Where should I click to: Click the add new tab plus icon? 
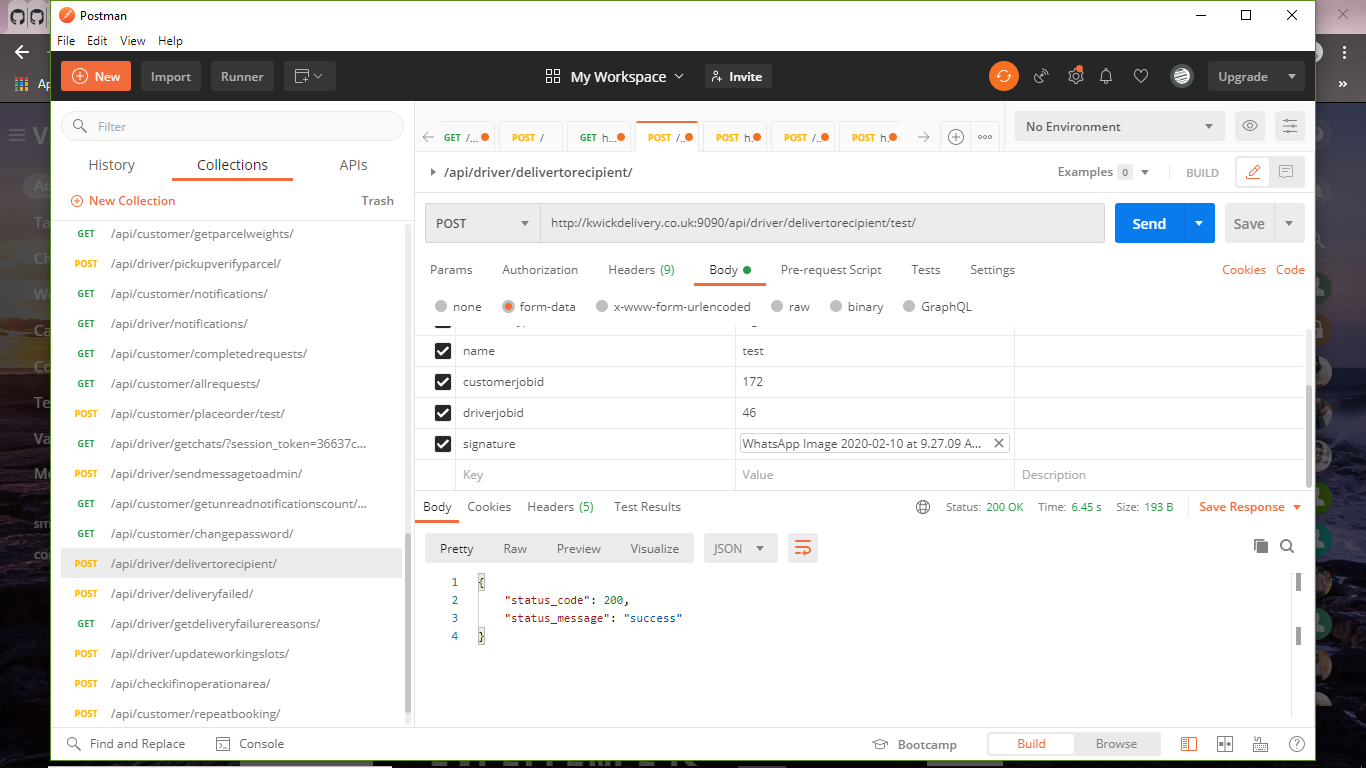tap(955, 137)
